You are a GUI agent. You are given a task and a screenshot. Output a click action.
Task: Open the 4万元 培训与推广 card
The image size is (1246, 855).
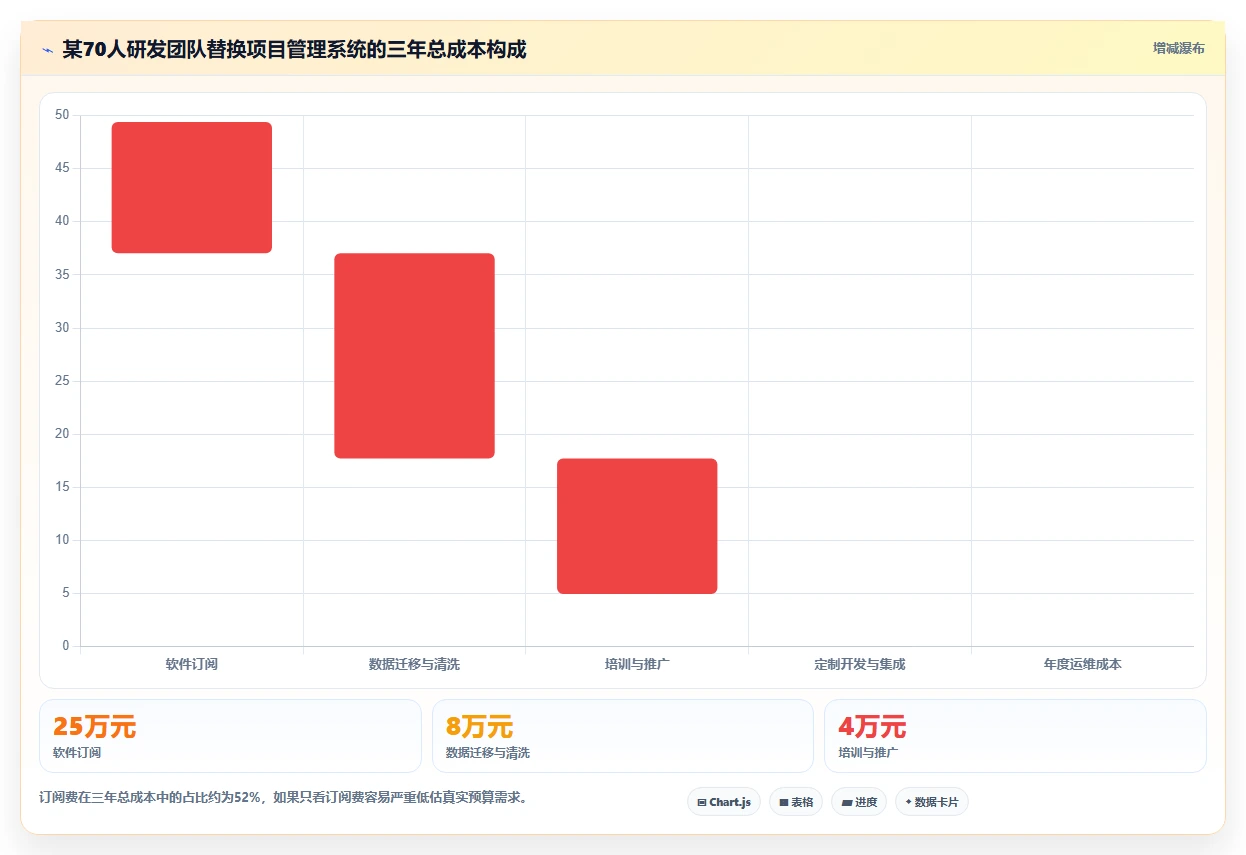(1015, 736)
